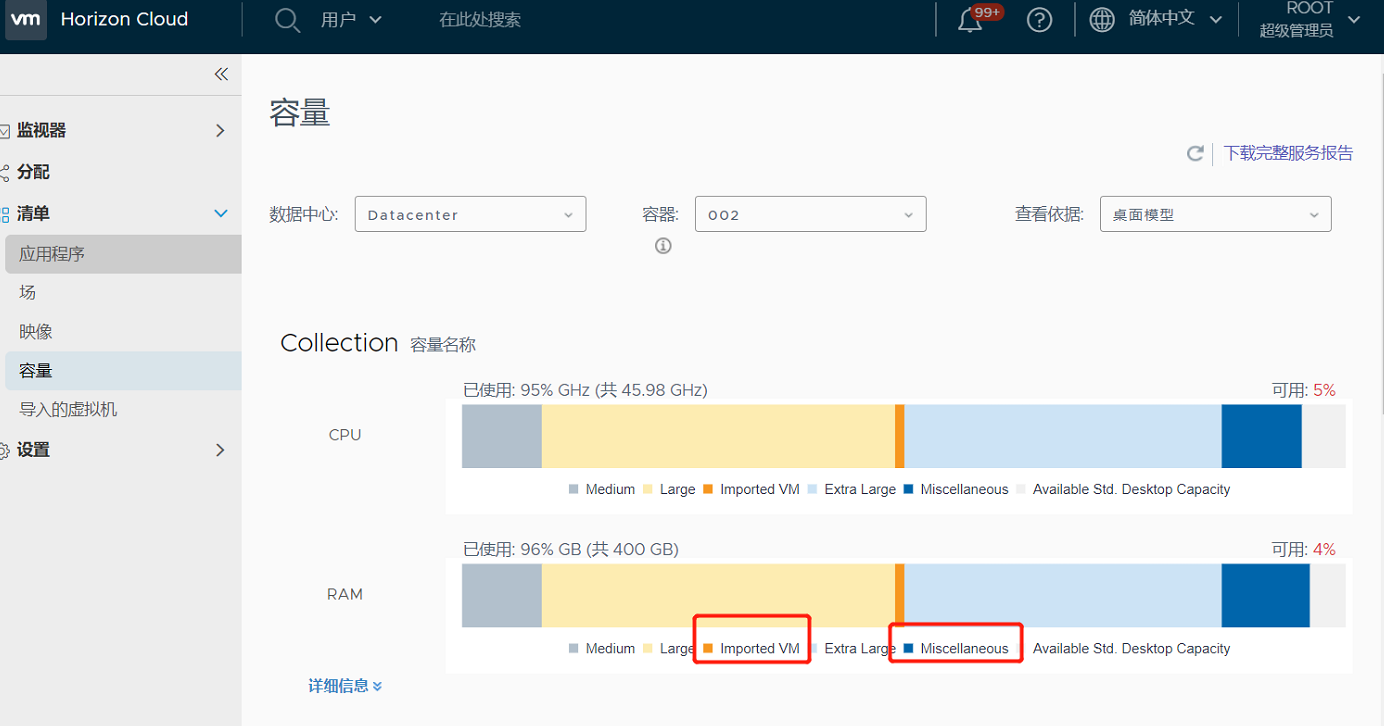The image size is (1384, 726).
Task: Open the 查看依据 桌面模型 dropdown
Action: point(1216,214)
